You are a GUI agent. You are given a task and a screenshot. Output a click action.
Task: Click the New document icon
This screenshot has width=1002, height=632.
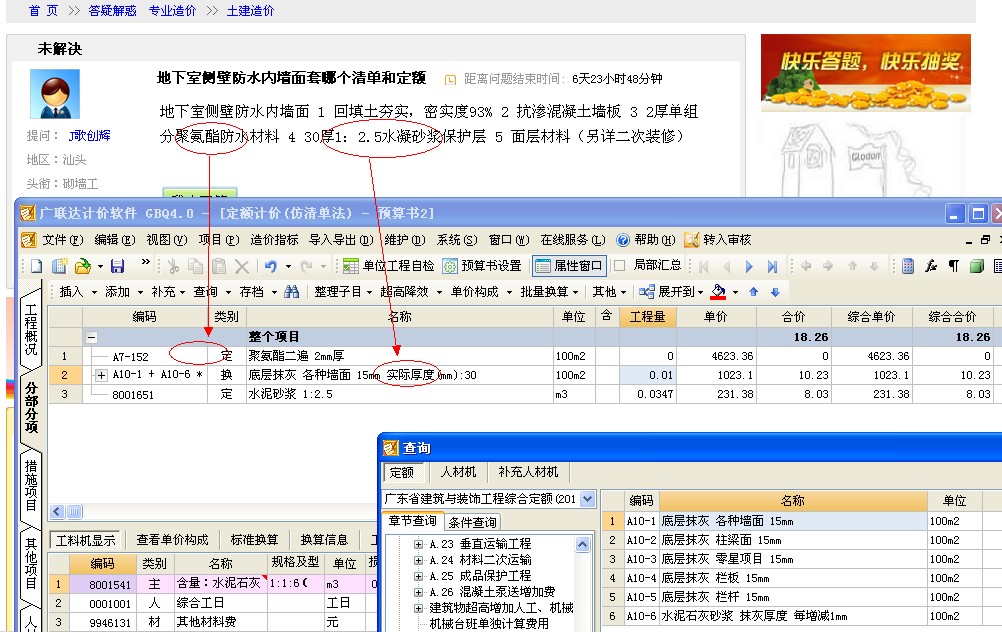[x=36, y=266]
